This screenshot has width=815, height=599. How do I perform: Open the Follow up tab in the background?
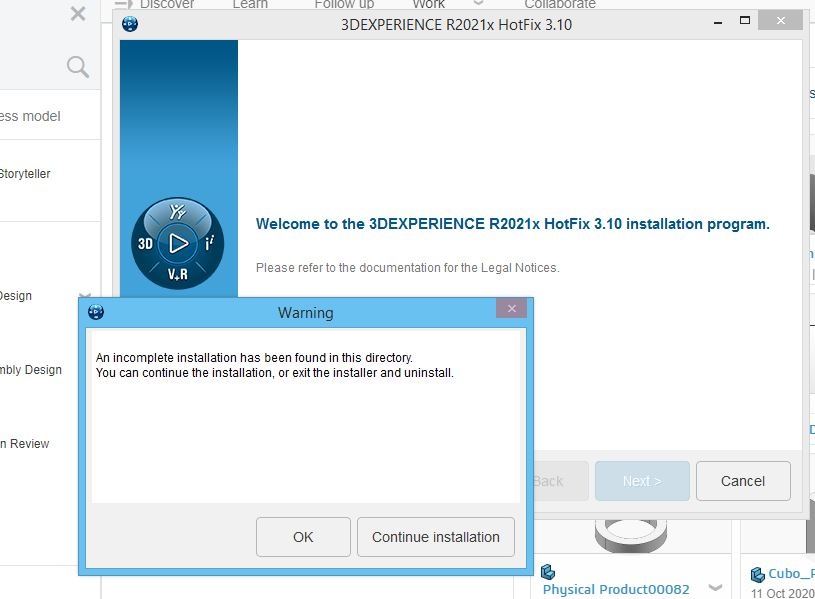point(344,4)
